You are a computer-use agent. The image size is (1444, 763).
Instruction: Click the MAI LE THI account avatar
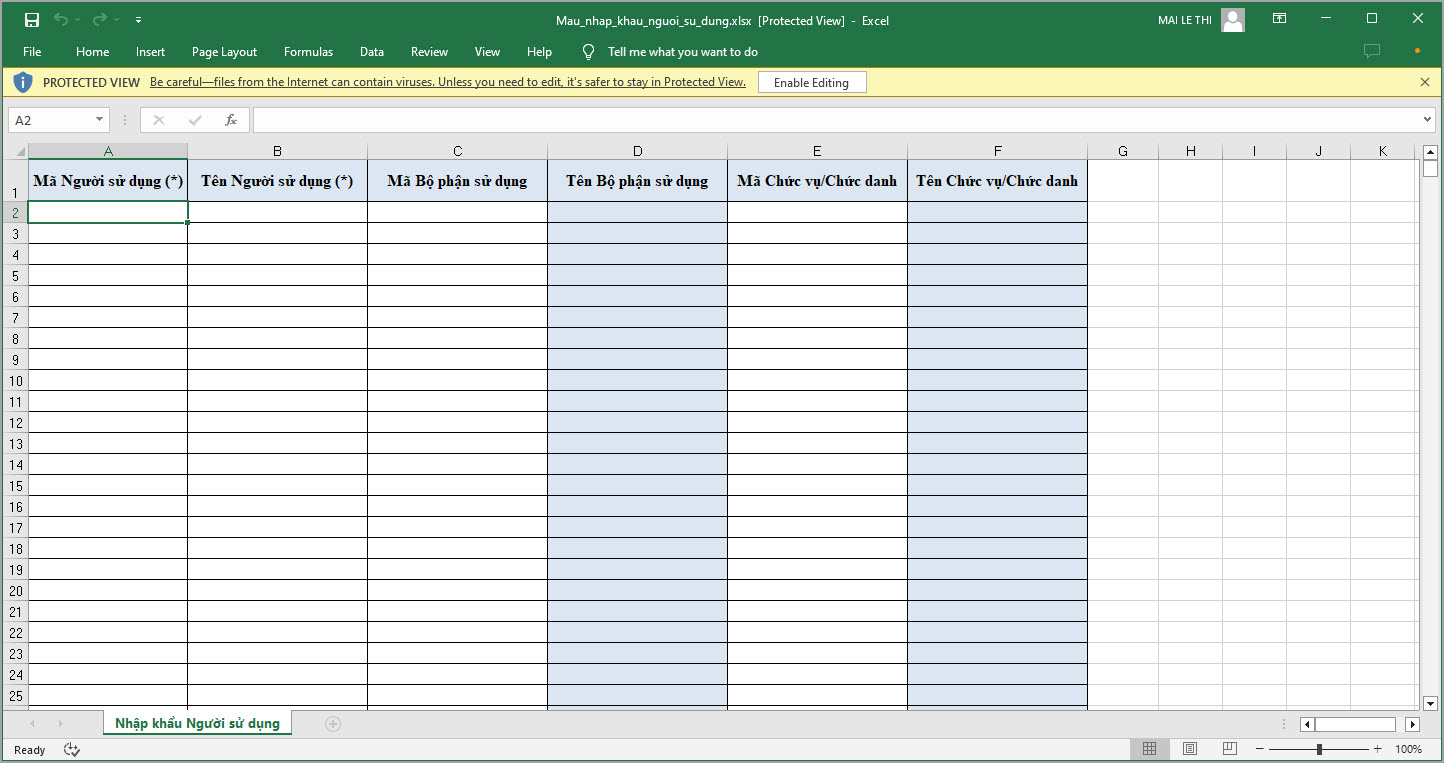[1233, 20]
